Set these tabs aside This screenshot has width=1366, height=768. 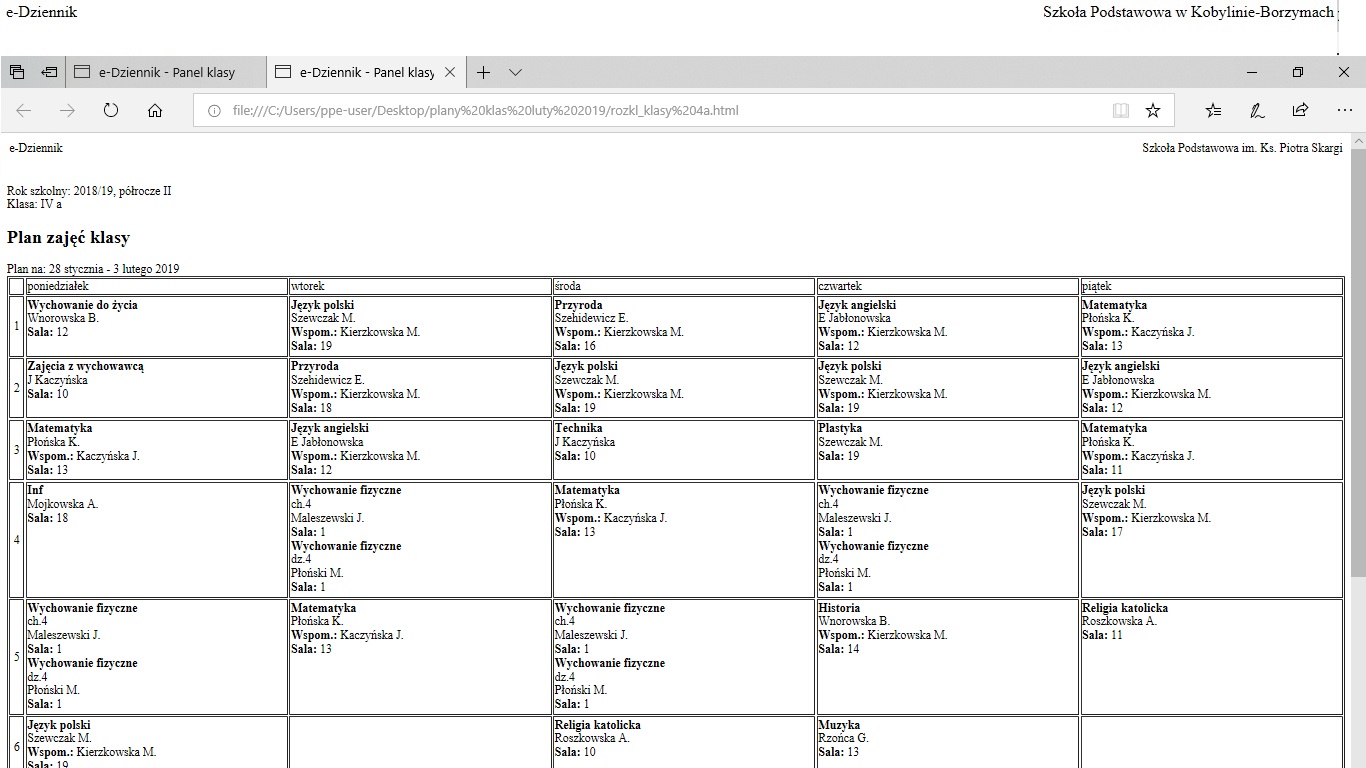coord(48,72)
